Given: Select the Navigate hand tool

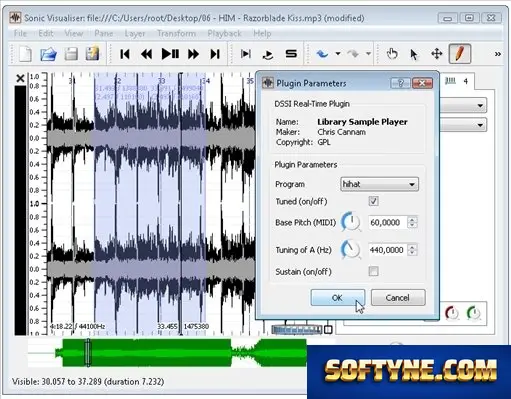Looking at the screenshot, I should tap(392, 54).
